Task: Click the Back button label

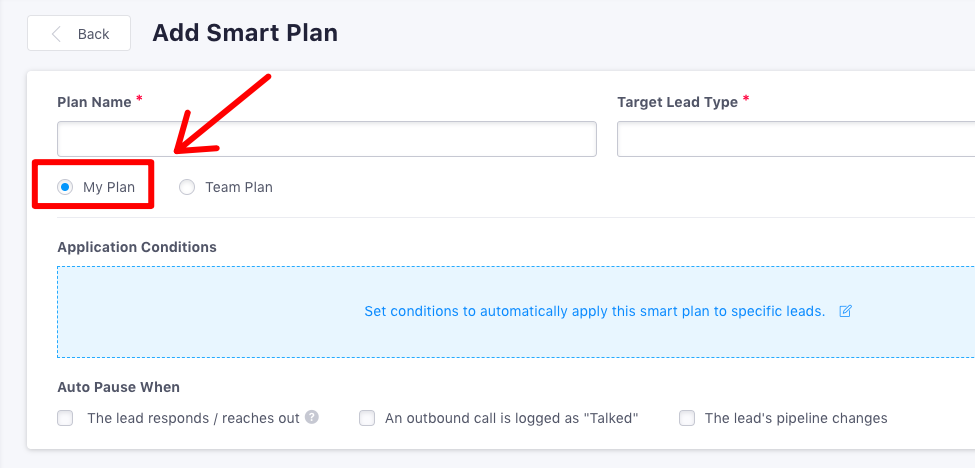Action: point(93,34)
